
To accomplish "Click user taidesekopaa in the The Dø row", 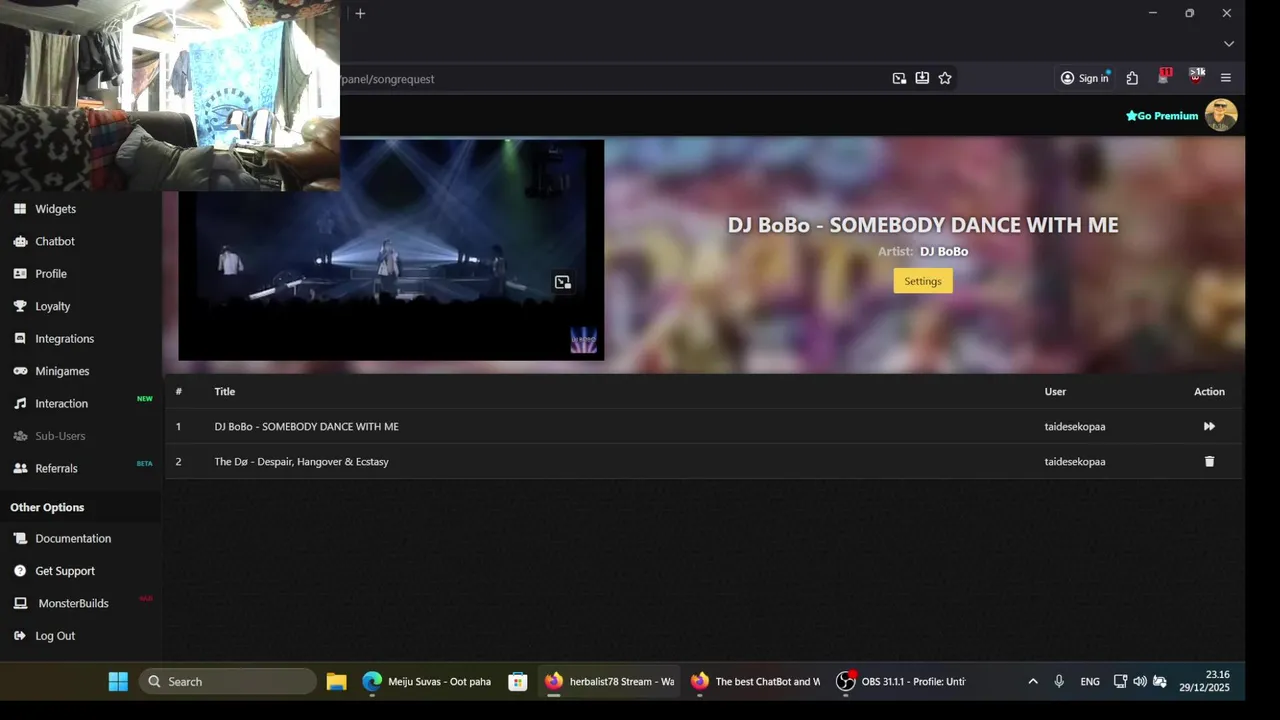I will point(1075,462).
